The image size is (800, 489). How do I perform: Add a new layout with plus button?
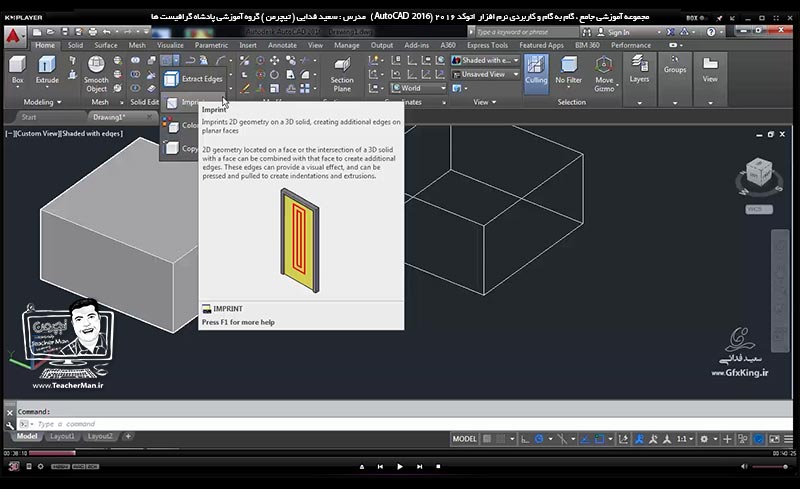coord(128,436)
